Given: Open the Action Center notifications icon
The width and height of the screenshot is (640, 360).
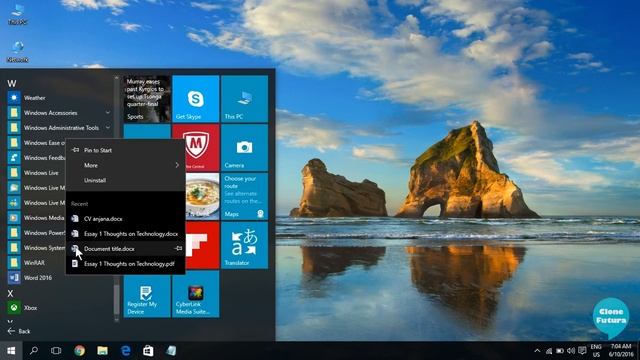Looking at the screenshot, I should pos(582,351).
